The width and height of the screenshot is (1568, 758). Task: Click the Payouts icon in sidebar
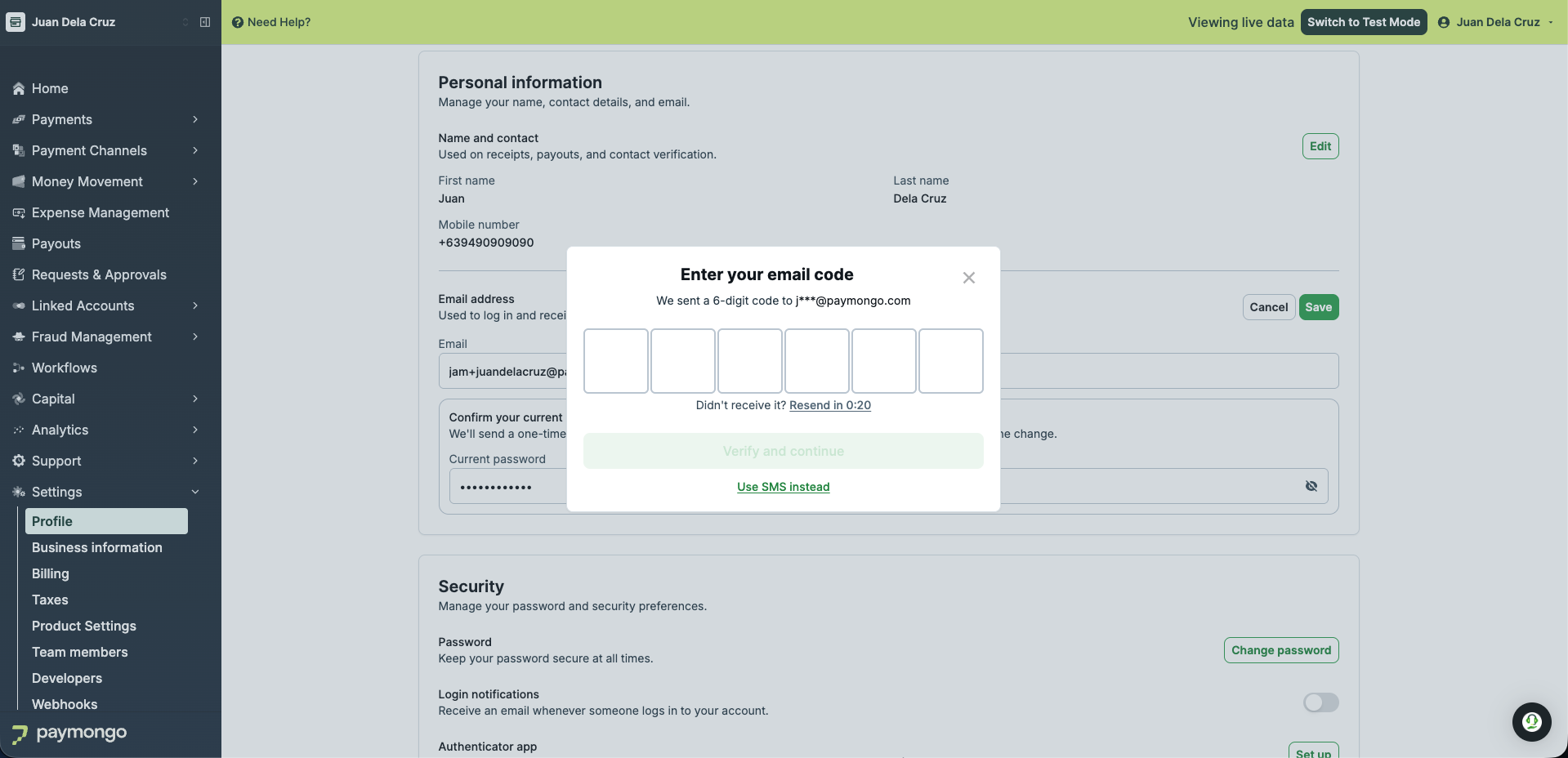(19, 243)
